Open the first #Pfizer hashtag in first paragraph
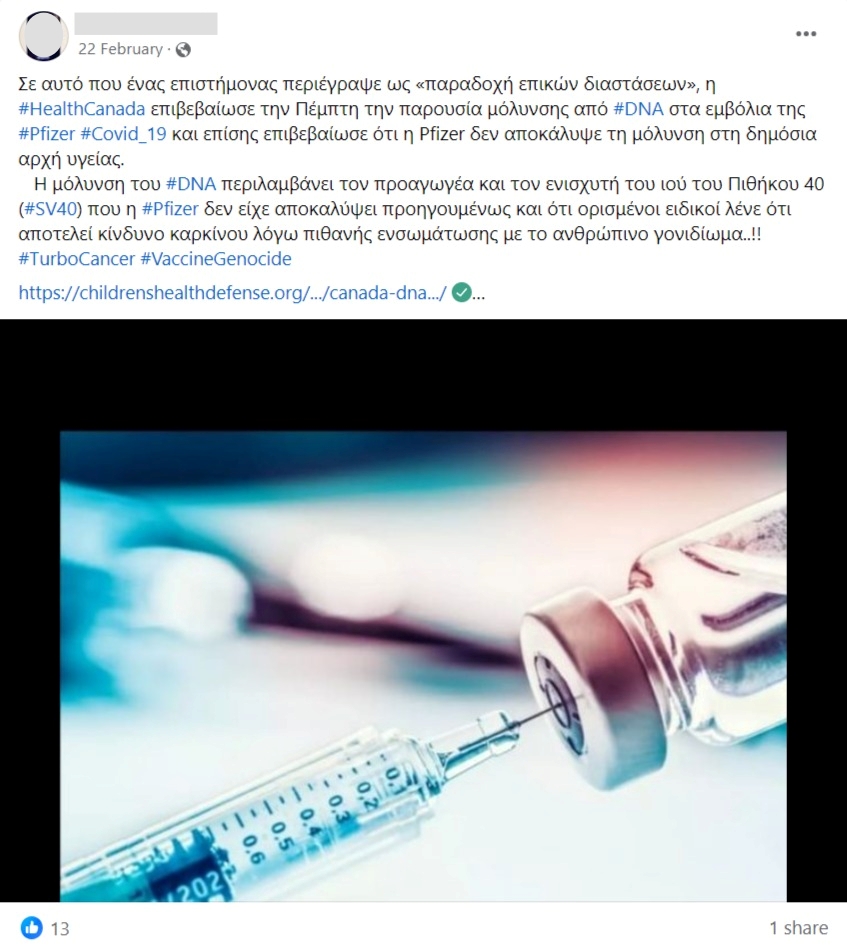Screen dimensions: 847x950 click(47, 134)
